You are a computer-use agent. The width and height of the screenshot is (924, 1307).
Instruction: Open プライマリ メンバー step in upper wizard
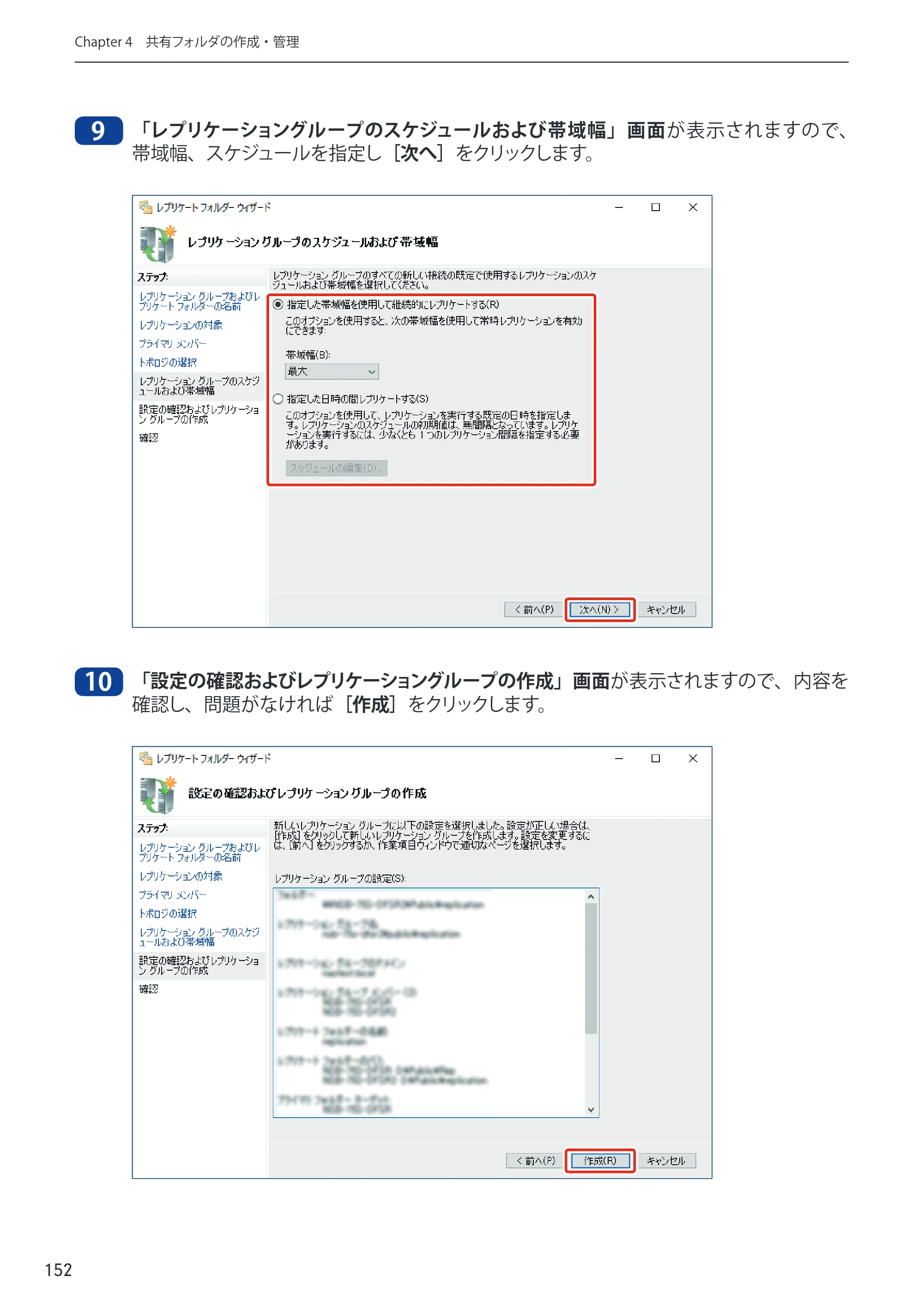point(172,343)
